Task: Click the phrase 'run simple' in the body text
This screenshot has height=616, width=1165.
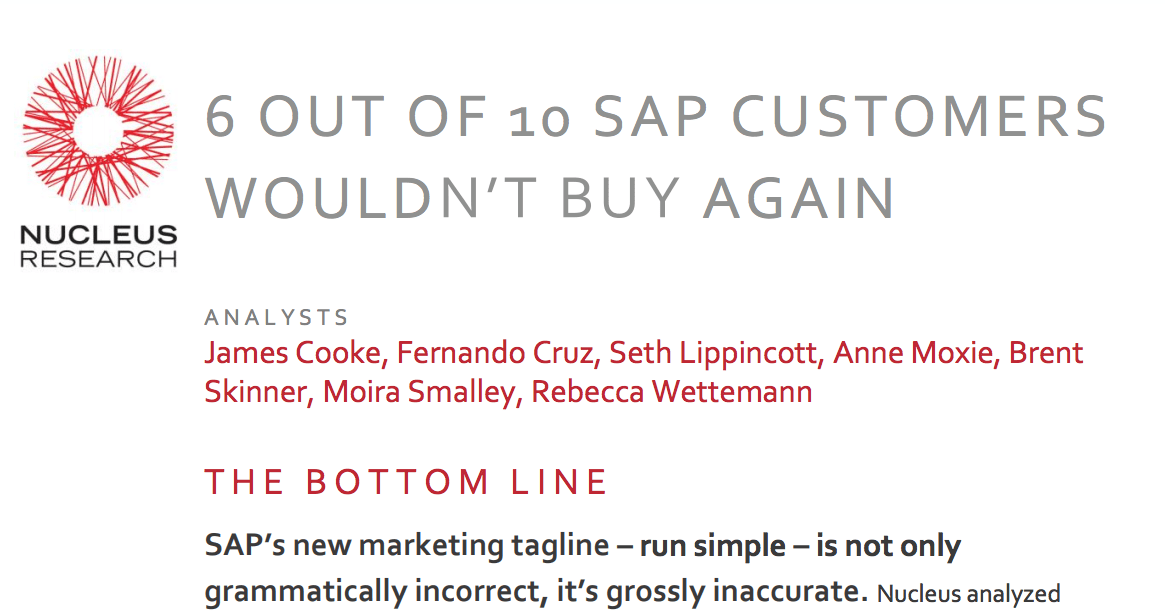Action: [713, 546]
